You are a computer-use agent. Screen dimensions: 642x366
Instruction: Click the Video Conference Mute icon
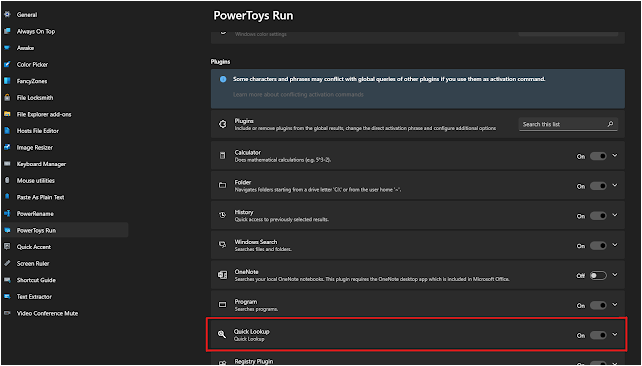click(x=7, y=313)
